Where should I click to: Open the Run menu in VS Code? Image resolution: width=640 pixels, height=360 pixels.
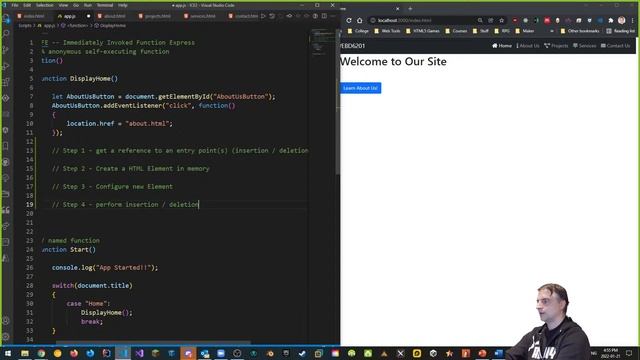point(88,5)
